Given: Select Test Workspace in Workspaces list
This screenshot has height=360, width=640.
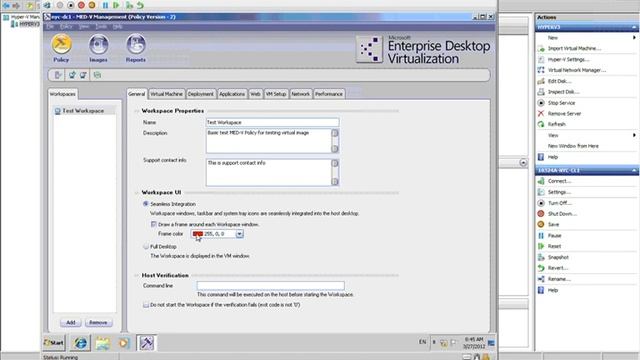Looking at the screenshot, I should (x=83, y=111).
